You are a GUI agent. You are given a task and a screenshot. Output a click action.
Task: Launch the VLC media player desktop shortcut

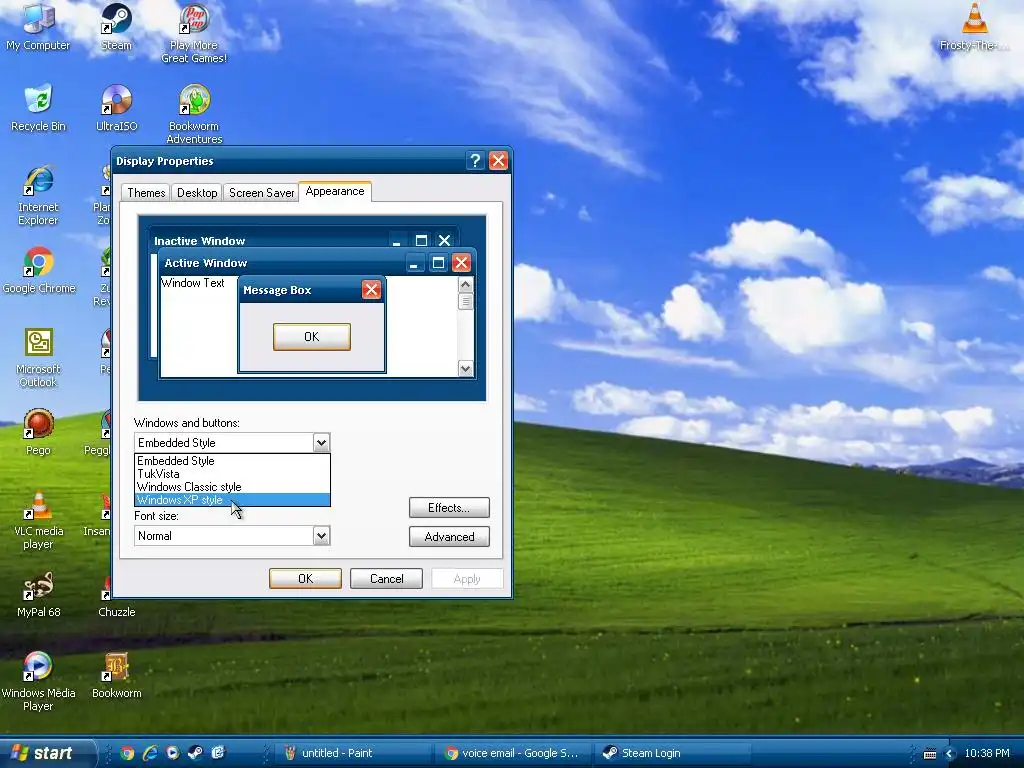tap(38, 519)
